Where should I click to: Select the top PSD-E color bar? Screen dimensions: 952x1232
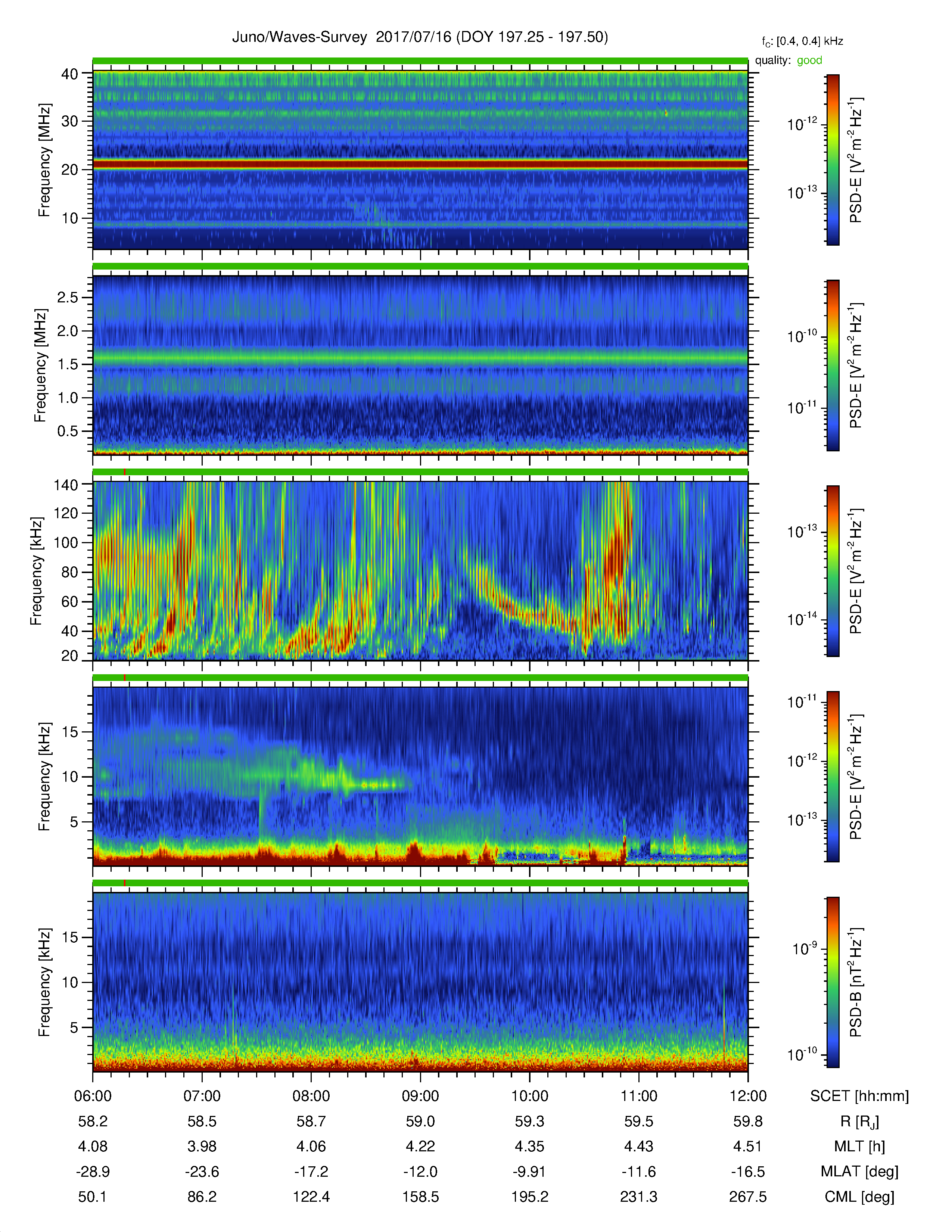pyautogui.click(x=833, y=160)
